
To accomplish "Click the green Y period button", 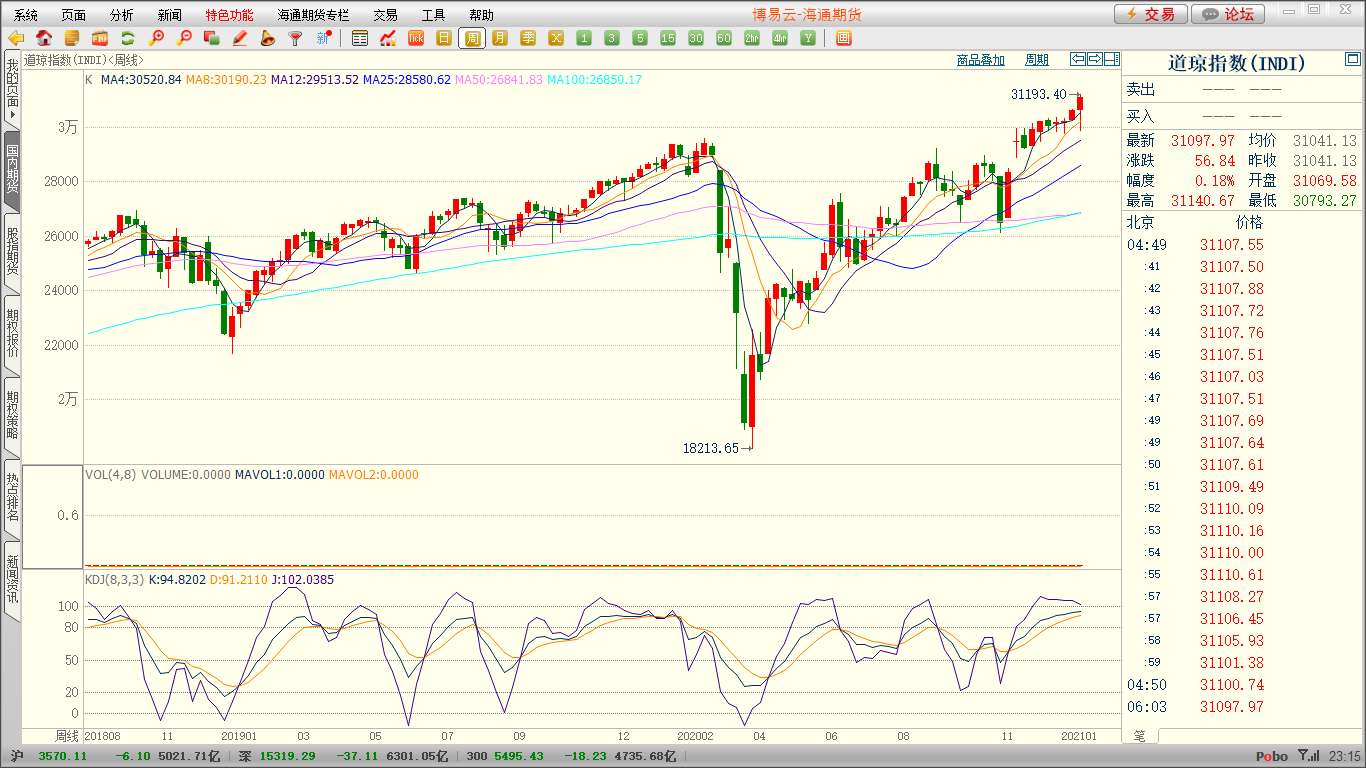I will (x=808, y=38).
